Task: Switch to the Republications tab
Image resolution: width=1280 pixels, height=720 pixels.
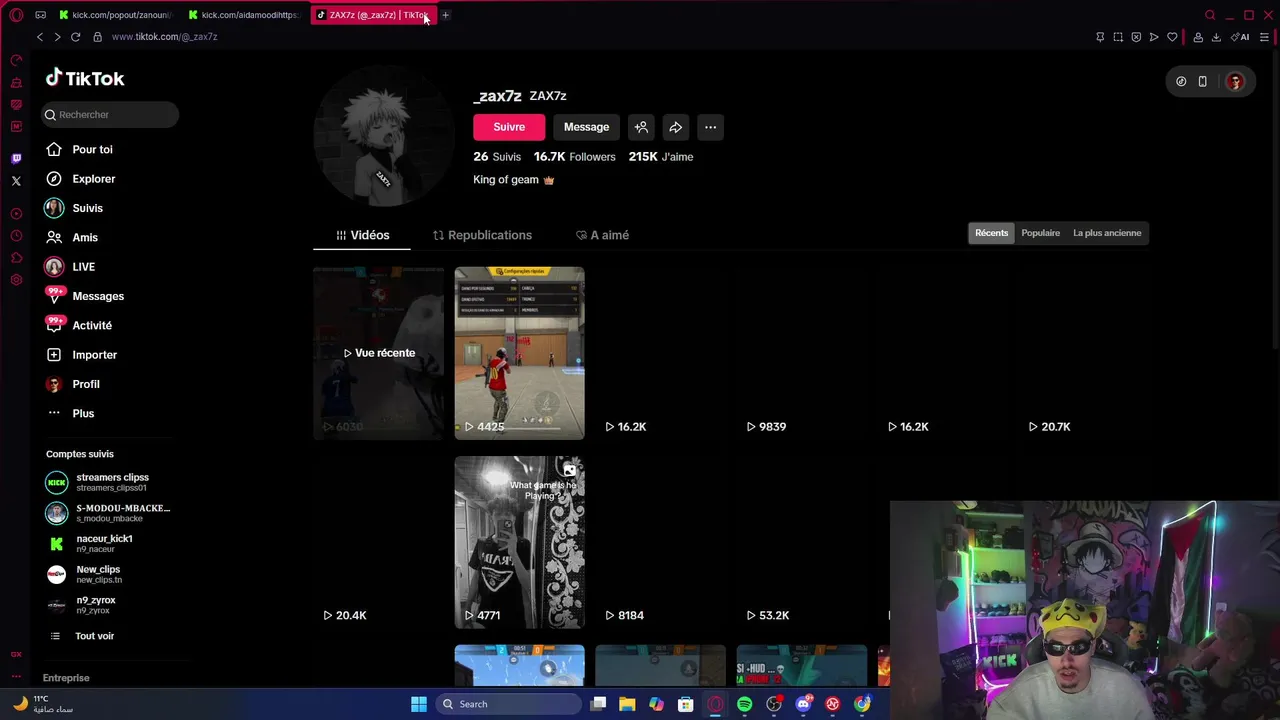Action: [482, 235]
